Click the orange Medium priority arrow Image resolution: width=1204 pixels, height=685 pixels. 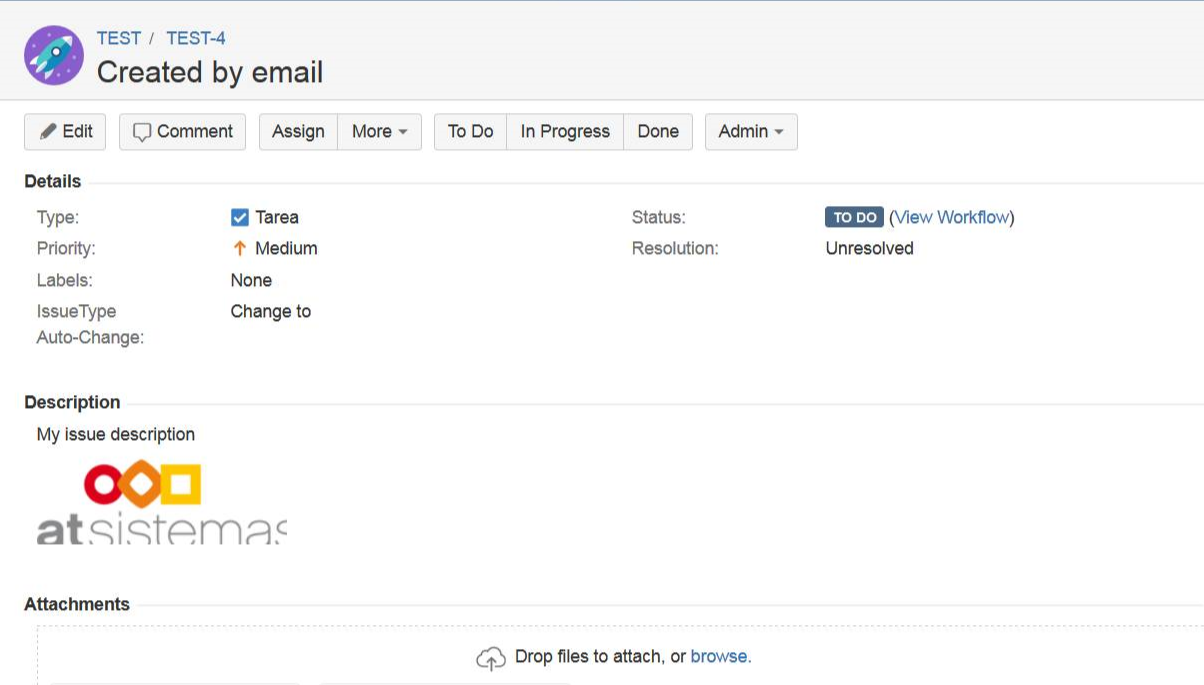point(239,248)
